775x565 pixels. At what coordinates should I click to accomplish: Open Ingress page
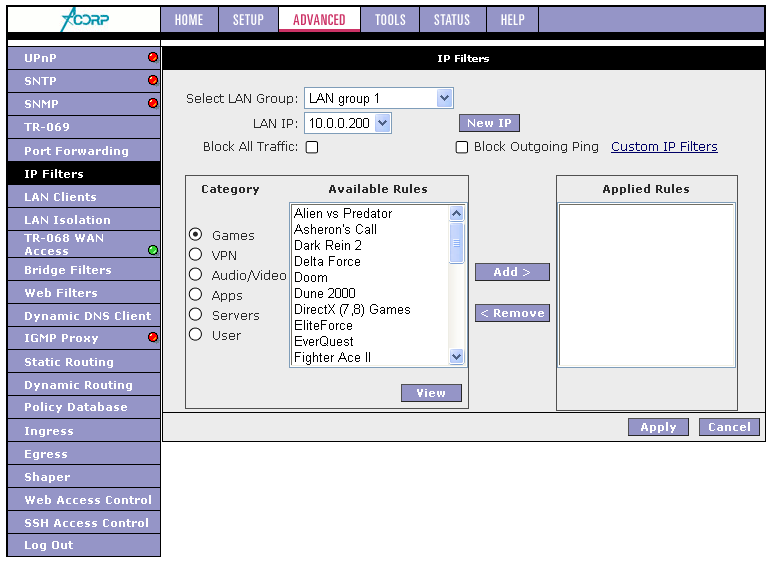click(84, 431)
